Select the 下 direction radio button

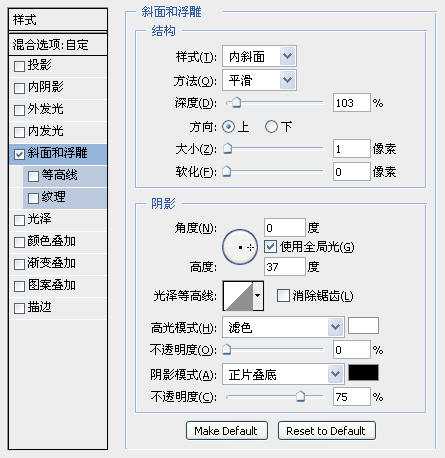pyautogui.click(x=271, y=127)
